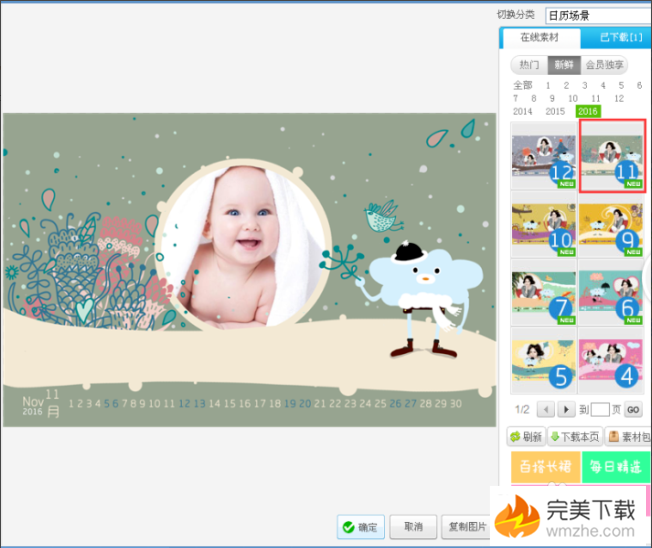Filter templates by month 1

click(x=548, y=85)
